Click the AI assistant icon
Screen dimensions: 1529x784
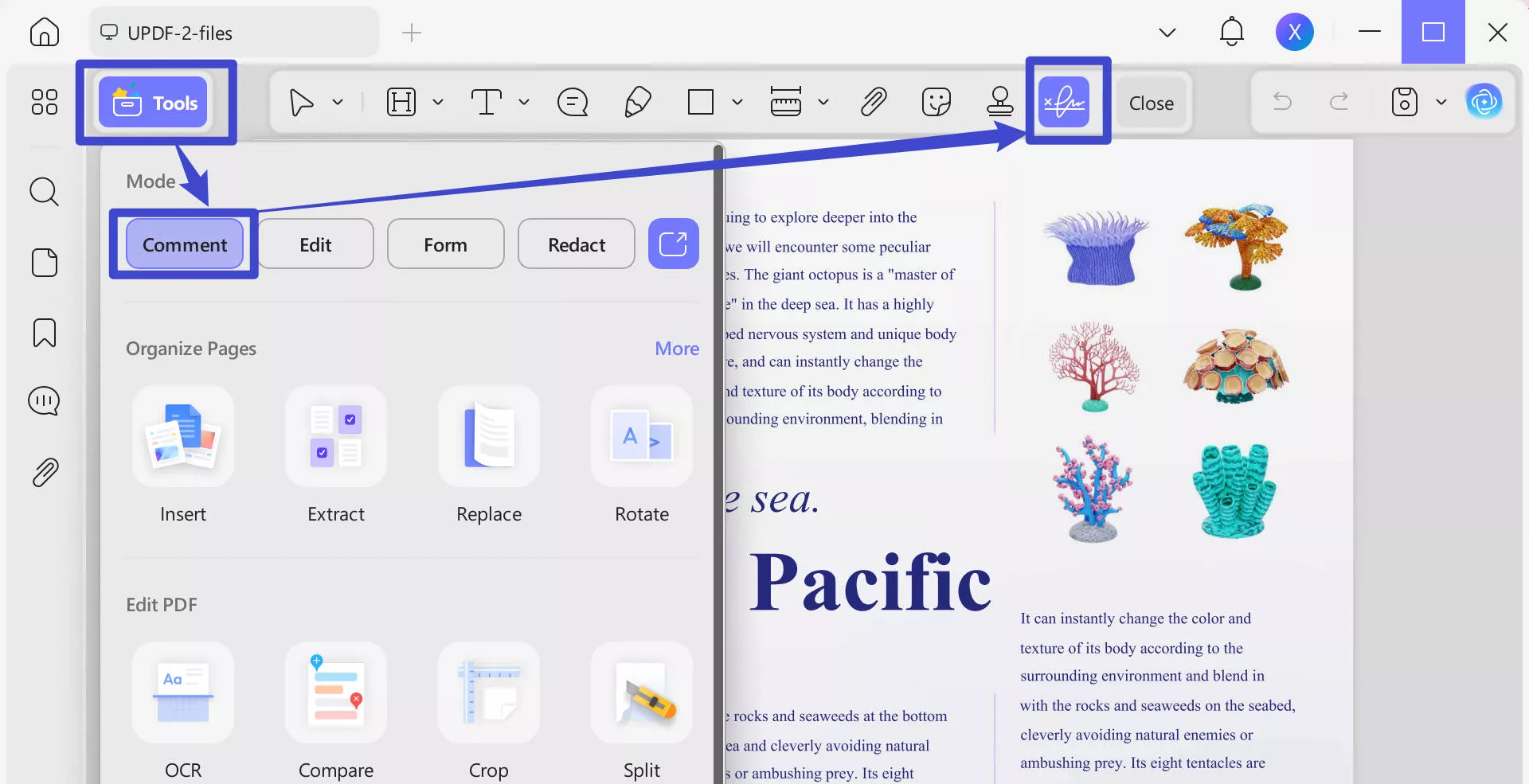(1486, 102)
